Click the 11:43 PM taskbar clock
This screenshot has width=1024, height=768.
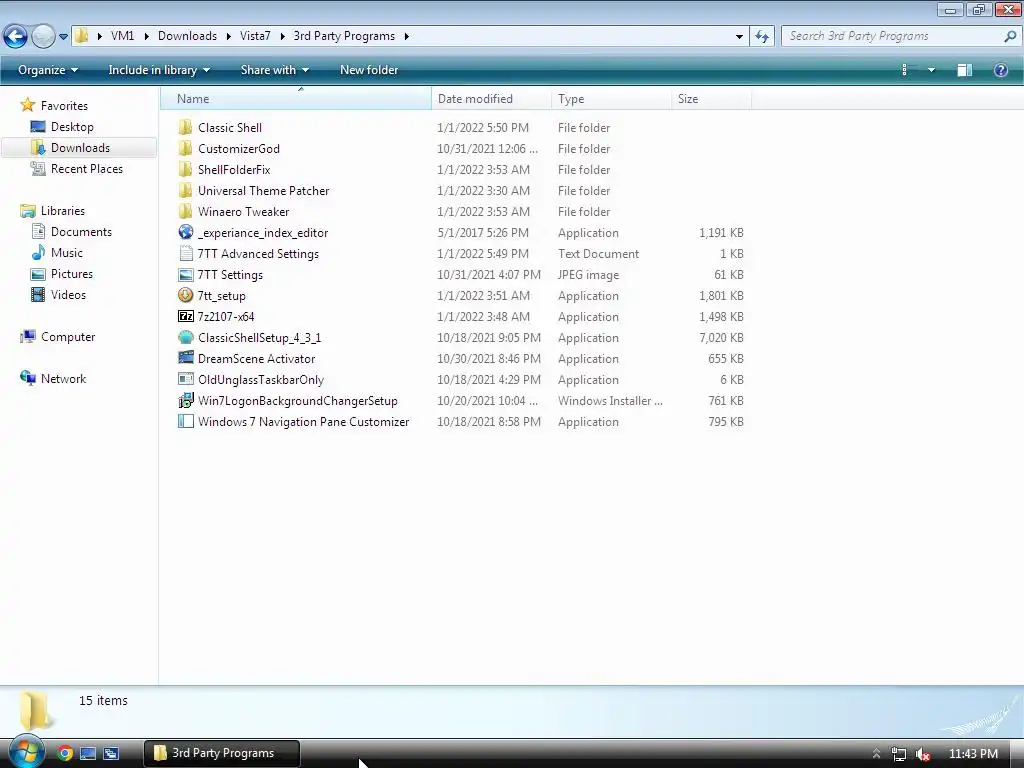pos(973,754)
